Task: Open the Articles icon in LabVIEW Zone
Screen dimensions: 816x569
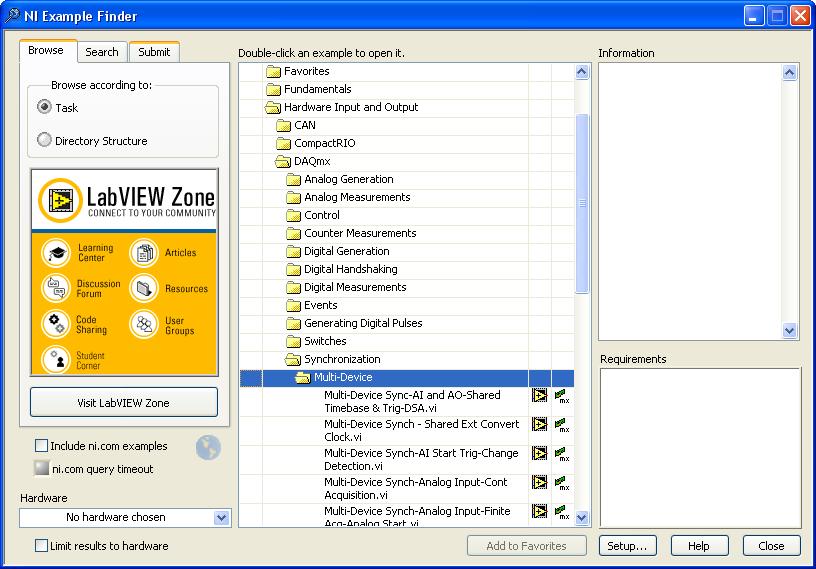Action: tap(144, 253)
